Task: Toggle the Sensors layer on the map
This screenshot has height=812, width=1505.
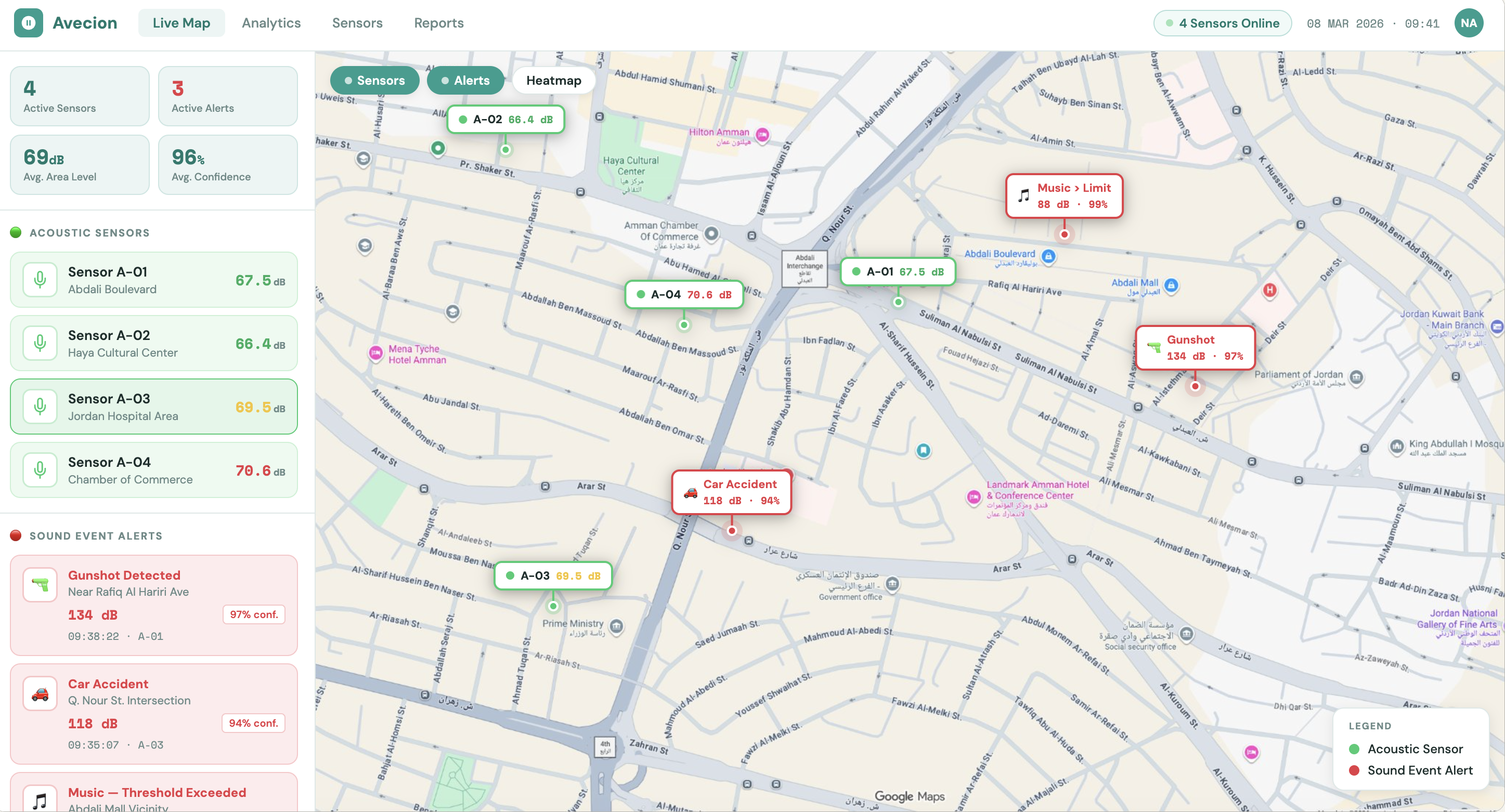Action: pos(374,80)
